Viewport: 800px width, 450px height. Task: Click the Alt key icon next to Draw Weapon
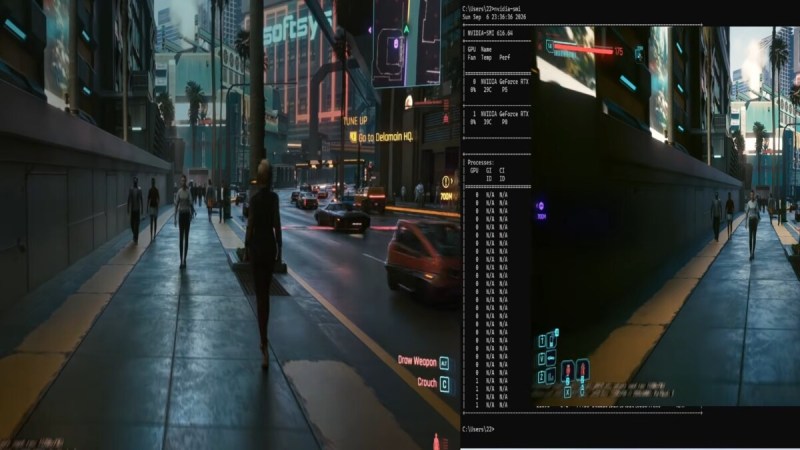[444, 363]
